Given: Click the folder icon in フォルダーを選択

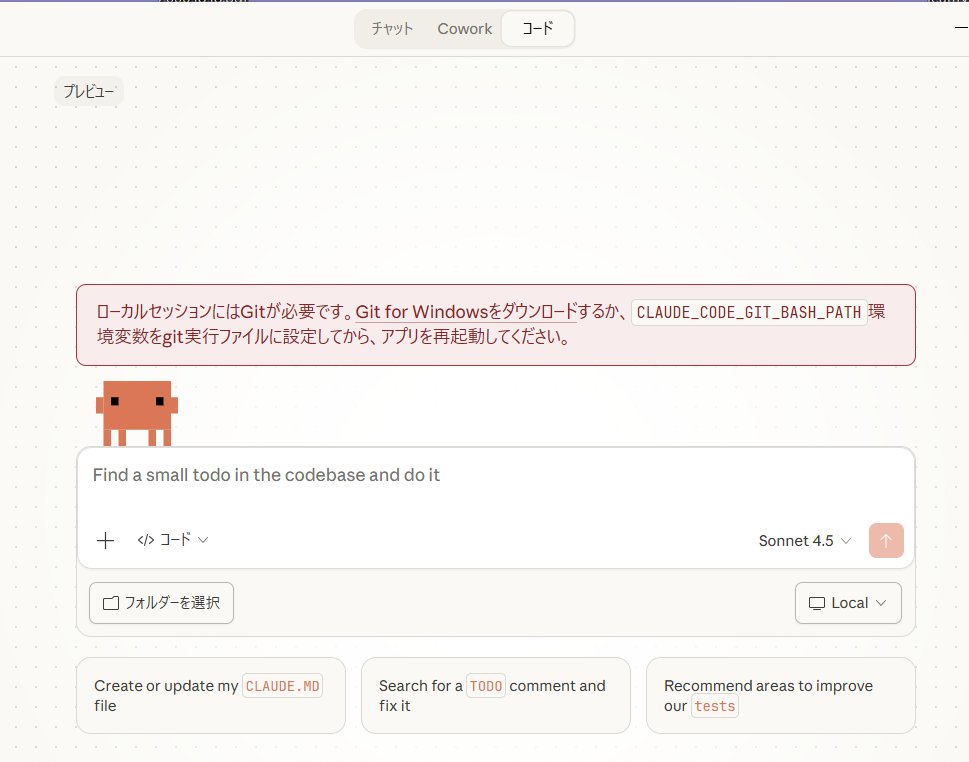Looking at the screenshot, I should (x=111, y=603).
